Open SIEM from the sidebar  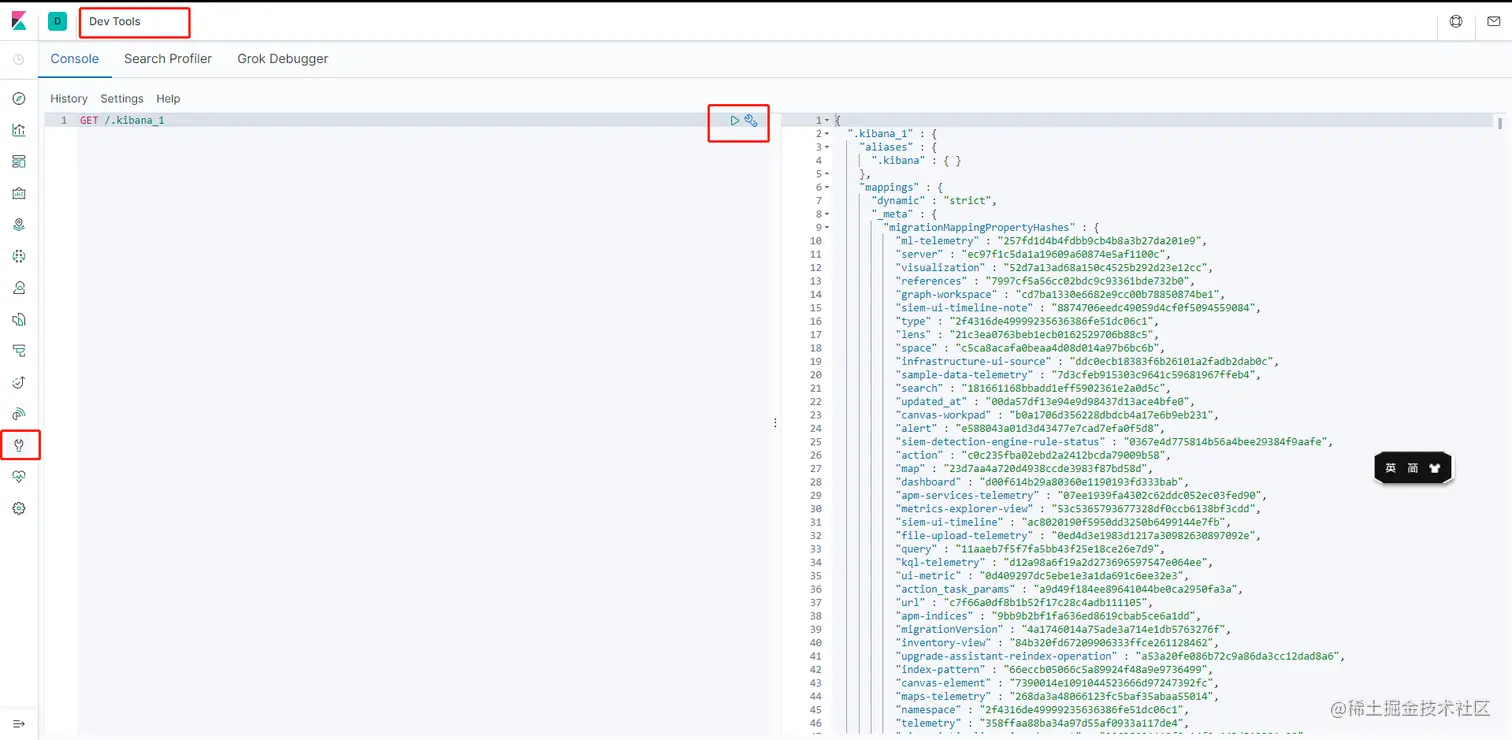click(x=18, y=414)
